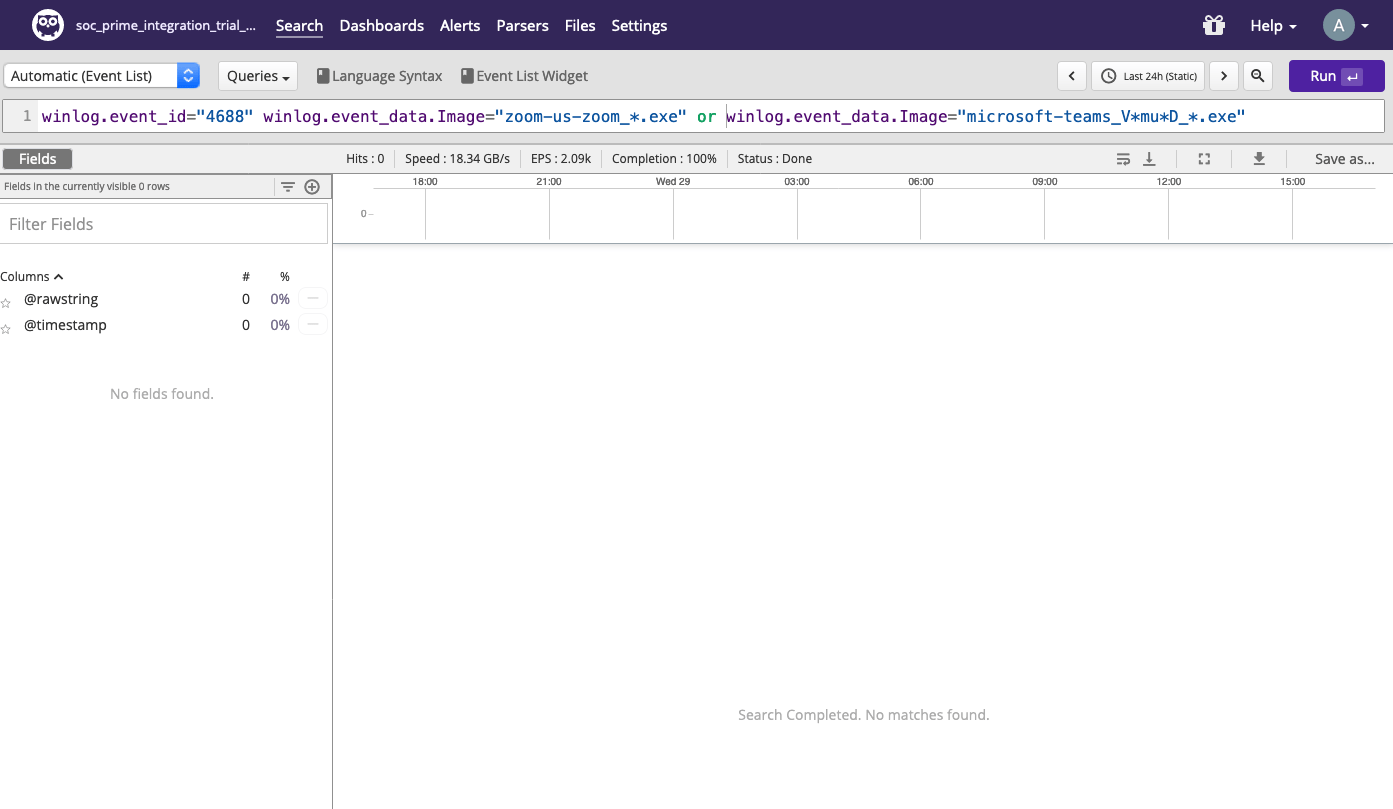Toggle fullscreen view of results
The image size is (1393, 809).
pyautogui.click(x=1204, y=159)
